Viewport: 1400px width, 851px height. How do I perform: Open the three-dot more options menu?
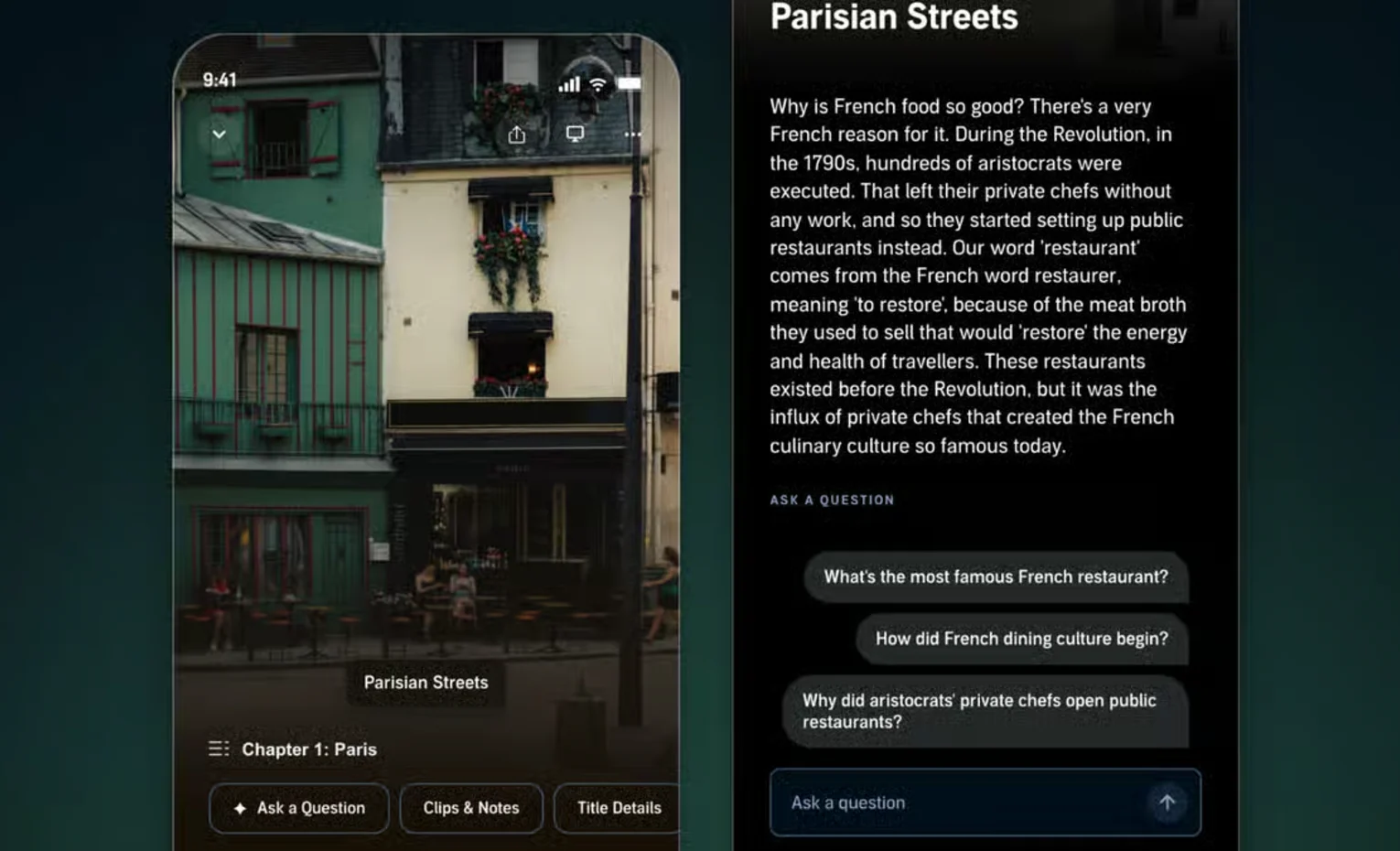click(632, 135)
